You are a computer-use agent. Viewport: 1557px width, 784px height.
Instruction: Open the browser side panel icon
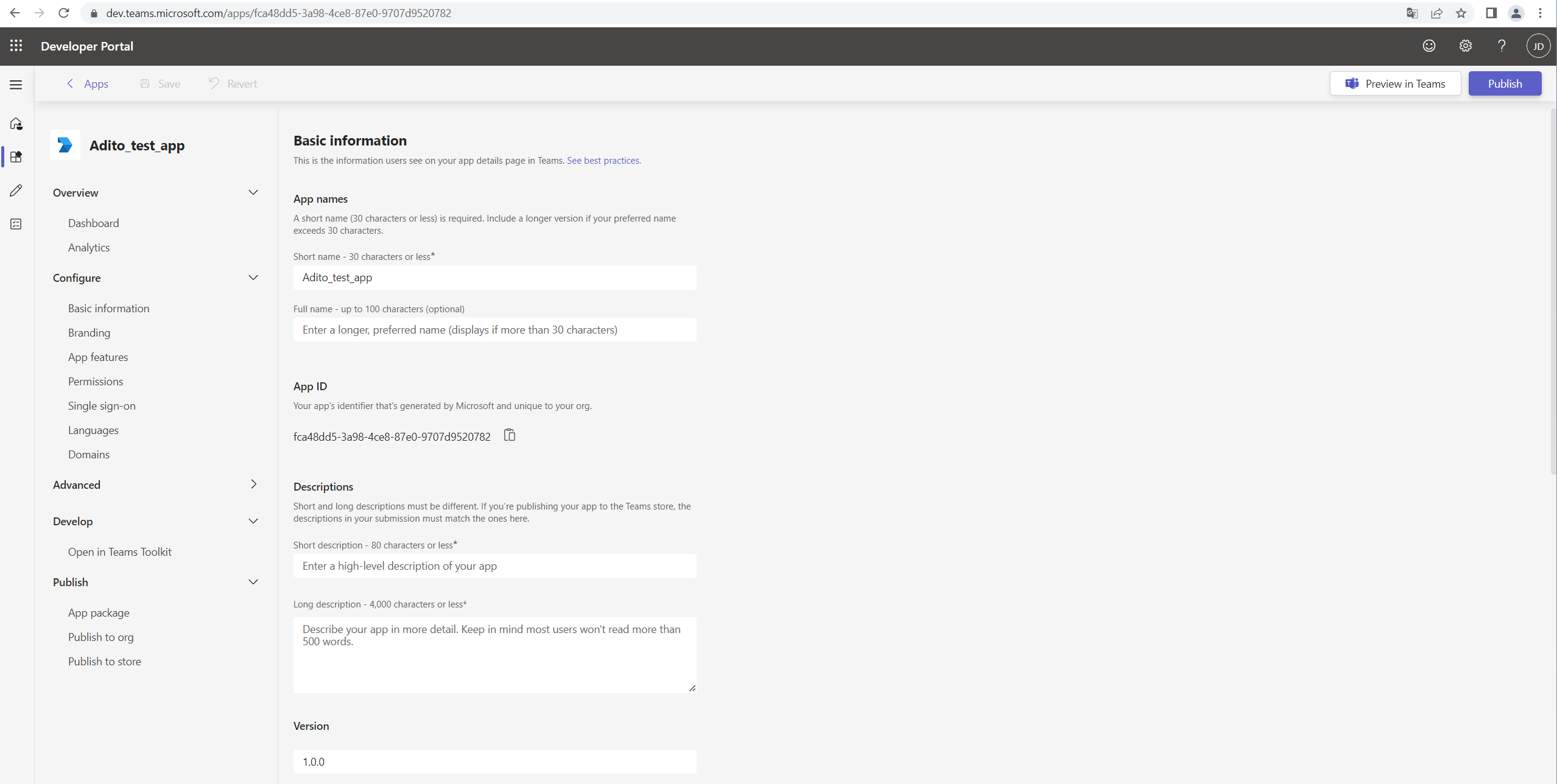(x=1491, y=13)
